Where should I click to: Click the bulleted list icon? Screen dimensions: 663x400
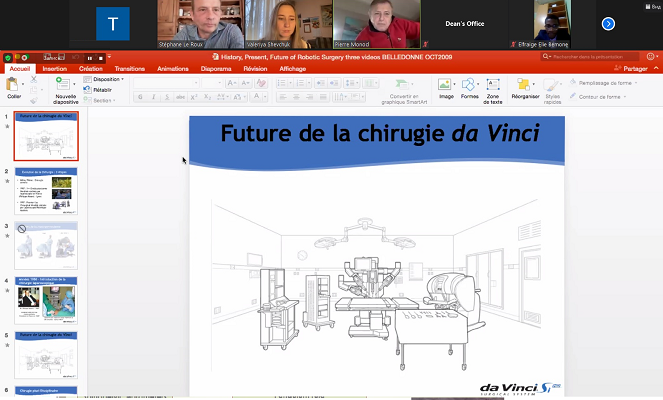pos(284,83)
